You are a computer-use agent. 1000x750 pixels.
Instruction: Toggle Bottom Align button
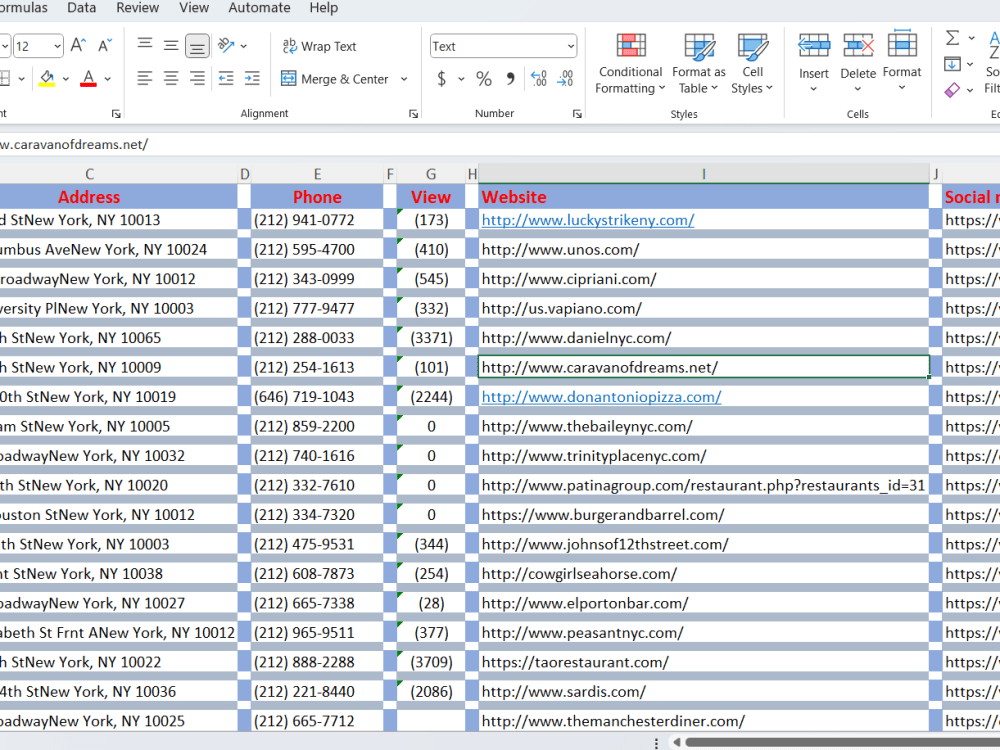click(x=197, y=46)
